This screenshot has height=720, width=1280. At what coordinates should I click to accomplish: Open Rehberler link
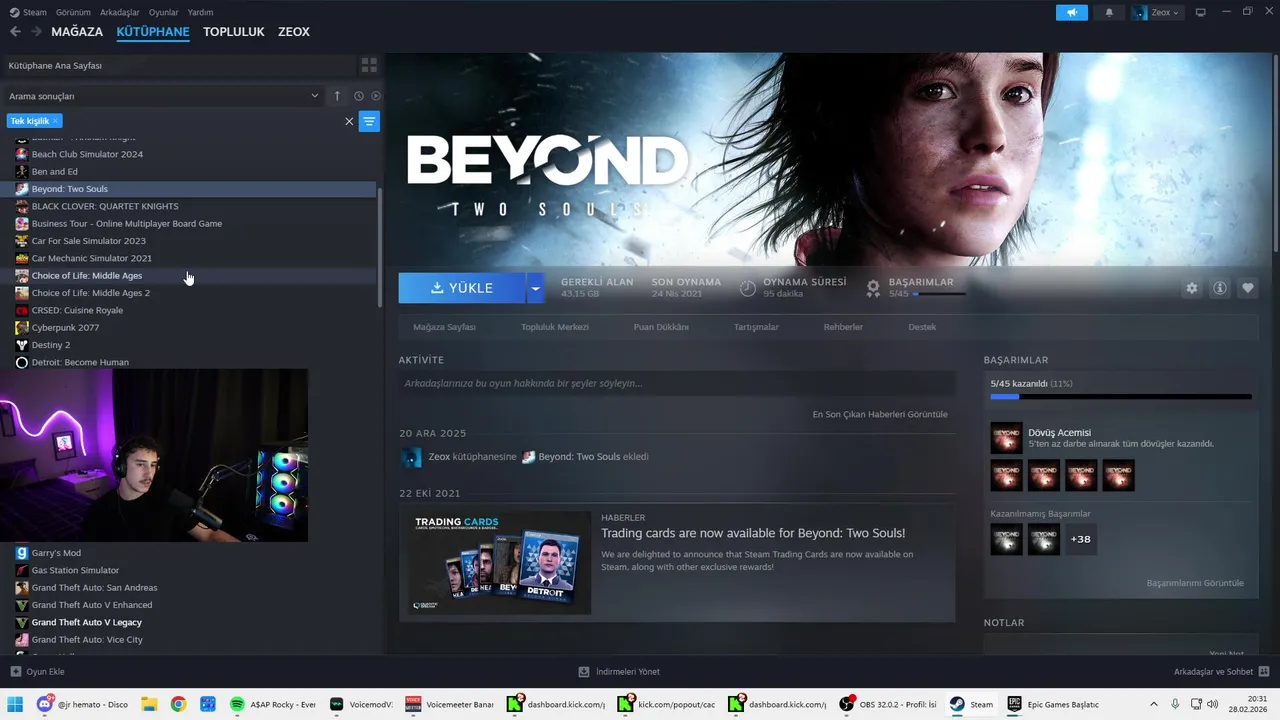tap(843, 327)
